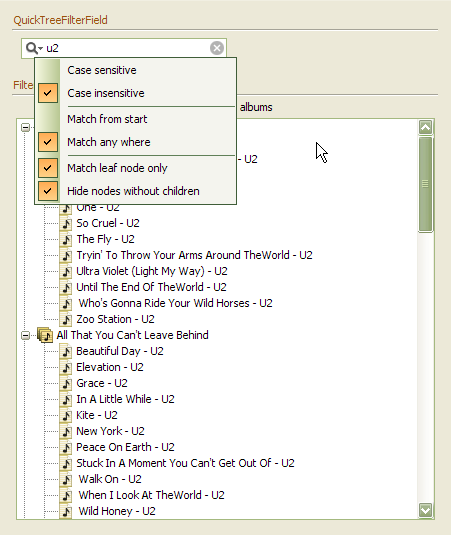Viewport: 451px width, 535px height.
Task: Click note icon beside Until The End Of TheWorld
Action: [66, 288]
